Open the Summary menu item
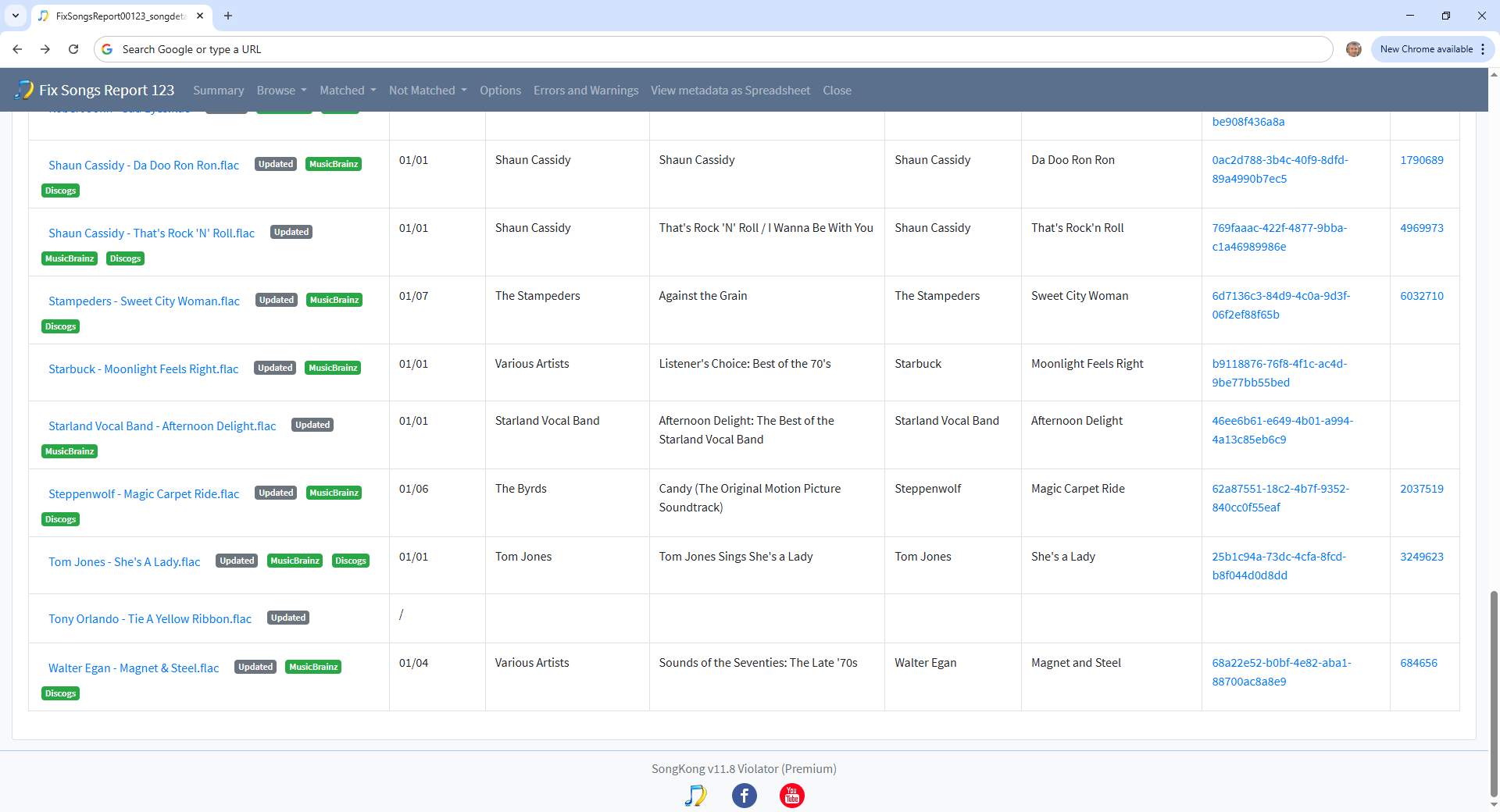Screen dimensions: 1500x812 pos(219,91)
